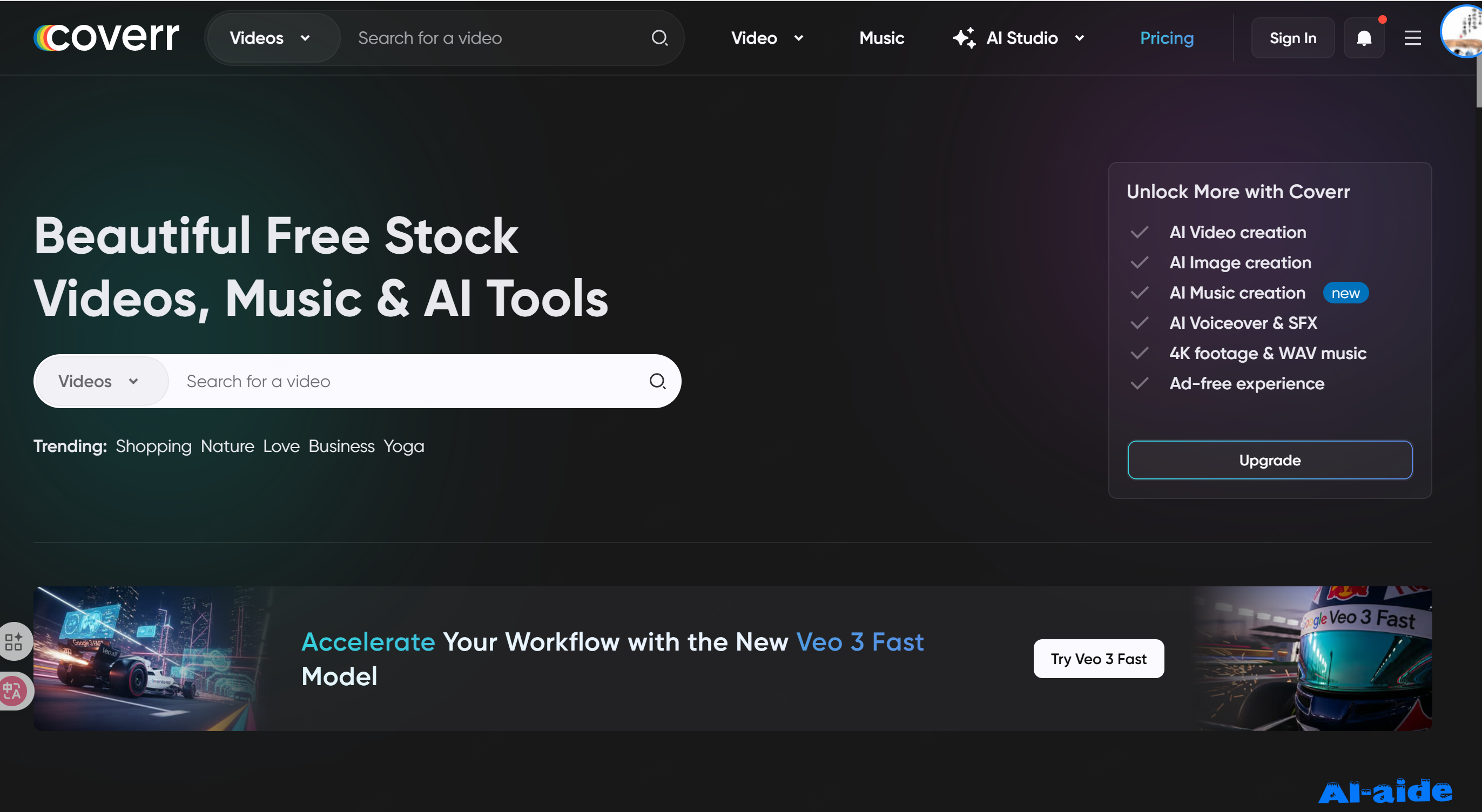This screenshot has height=812, width=1482.
Task: Click the floating grid widget icon
Action: [x=14, y=641]
